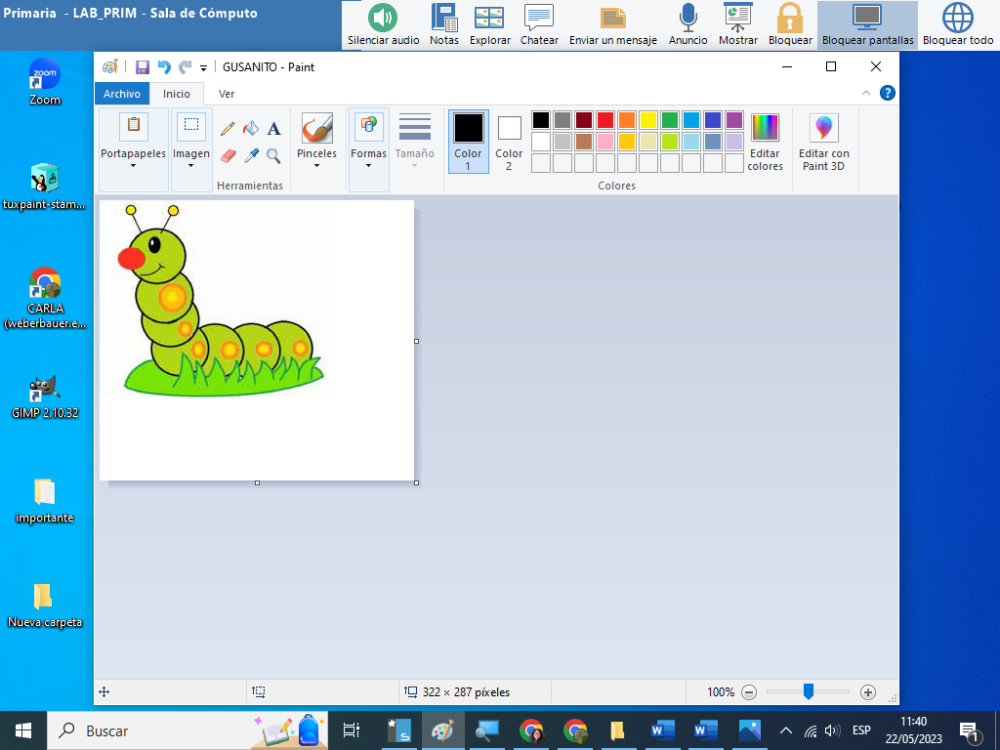The height and width of the screenshot is (750, 1000).
Task: Click the Enviar un mensaje button
Action: (x=612, y=23)
